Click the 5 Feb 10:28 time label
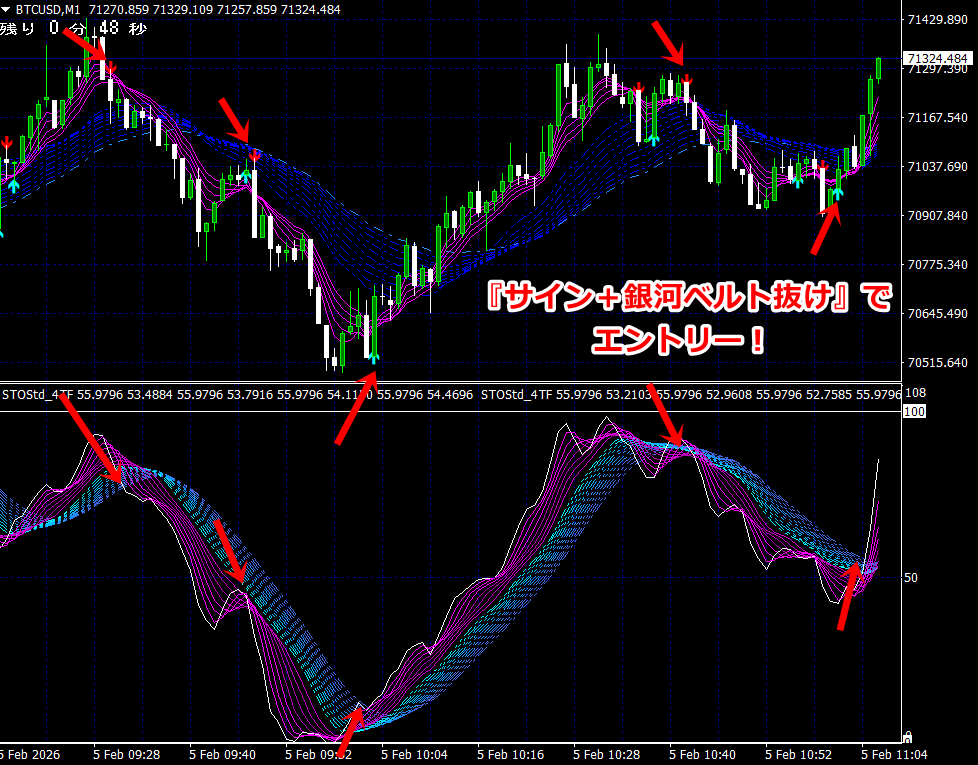Viewport: 978px width, 765px height. pyautogui.click(x=607, y=755)
